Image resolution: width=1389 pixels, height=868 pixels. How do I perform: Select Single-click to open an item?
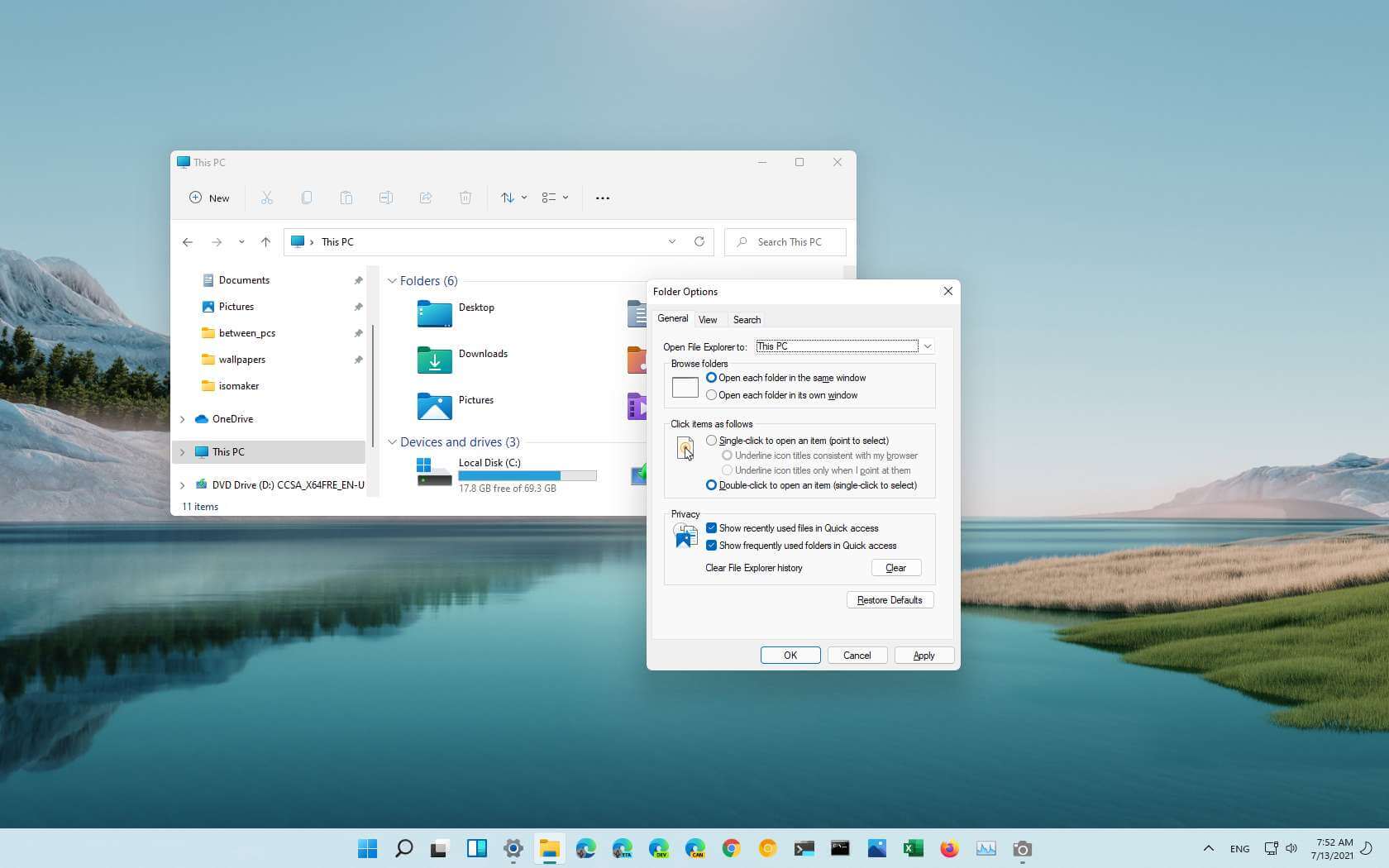coord(711,440)
